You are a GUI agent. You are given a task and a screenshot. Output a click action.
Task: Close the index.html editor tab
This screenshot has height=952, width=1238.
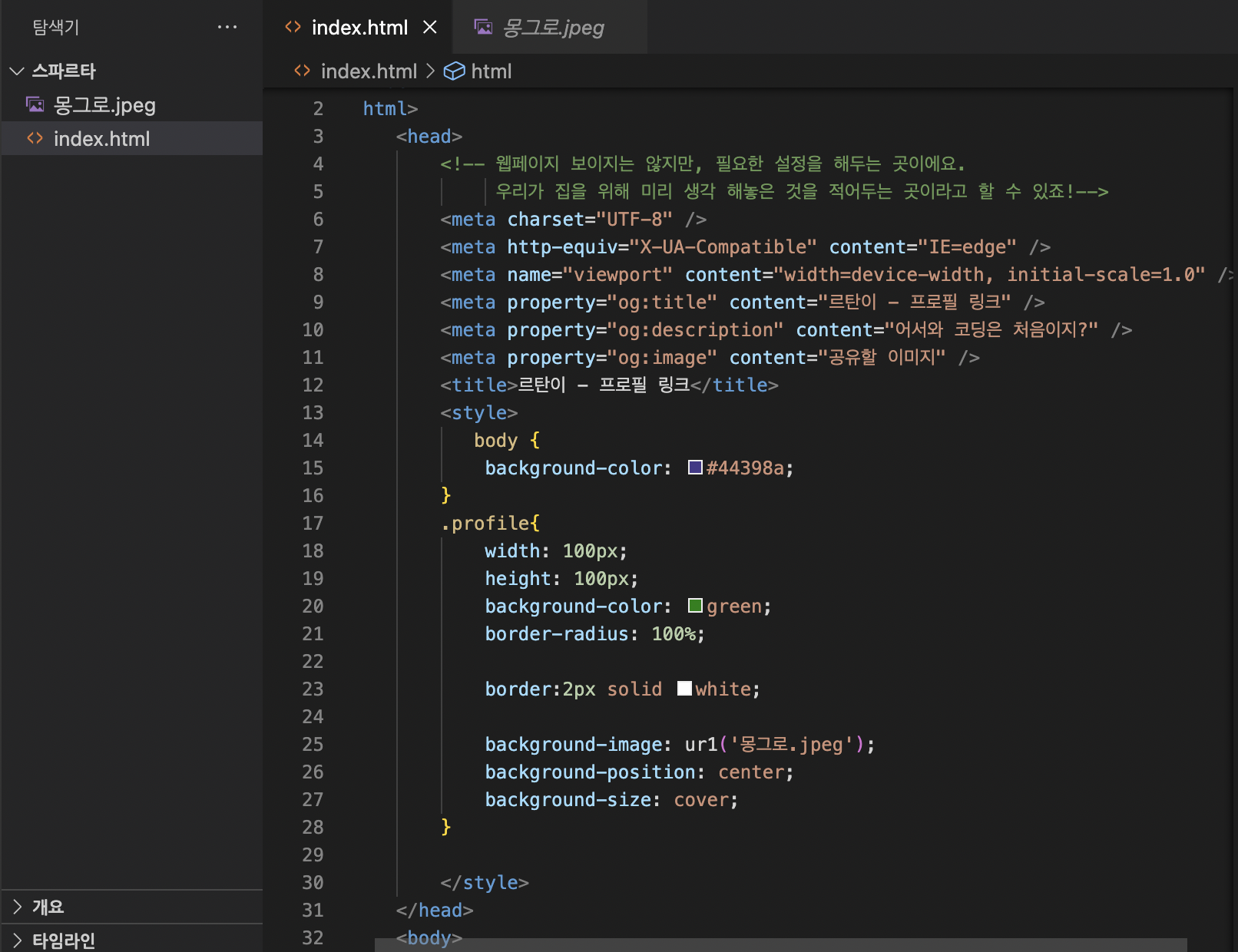click(430, 28)
